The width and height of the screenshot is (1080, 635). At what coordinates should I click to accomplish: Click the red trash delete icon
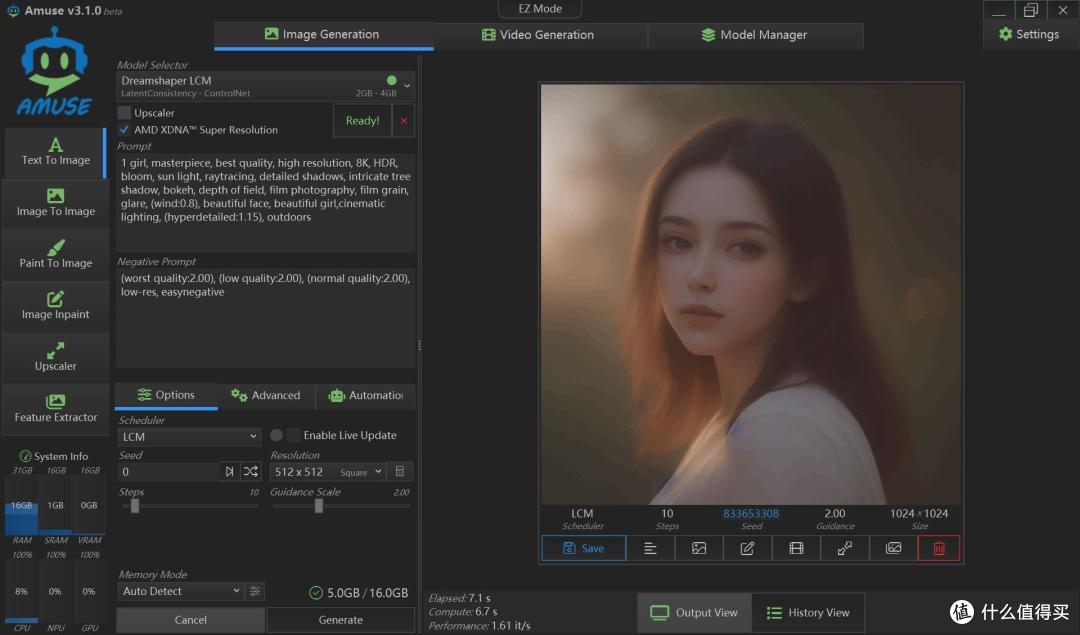(x=939, y=548)
